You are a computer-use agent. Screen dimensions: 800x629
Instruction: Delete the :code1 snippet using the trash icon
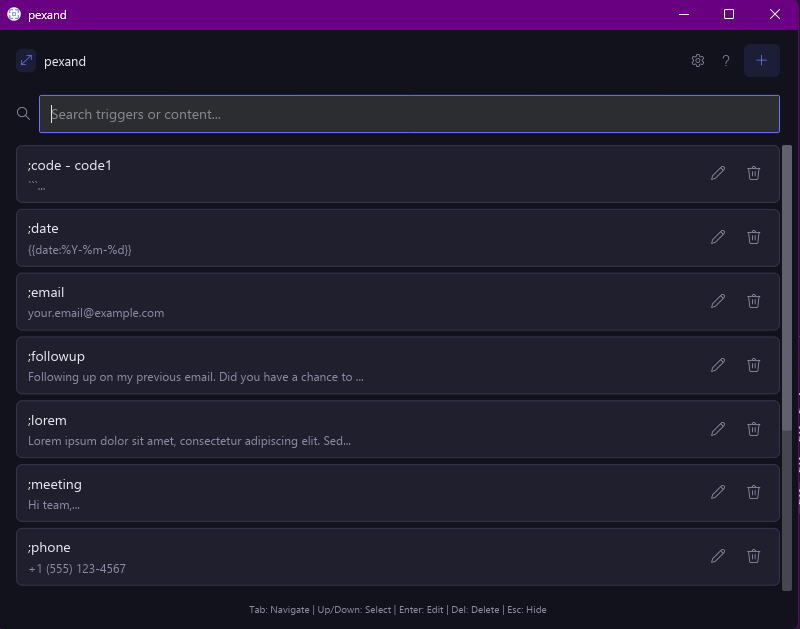753,173
